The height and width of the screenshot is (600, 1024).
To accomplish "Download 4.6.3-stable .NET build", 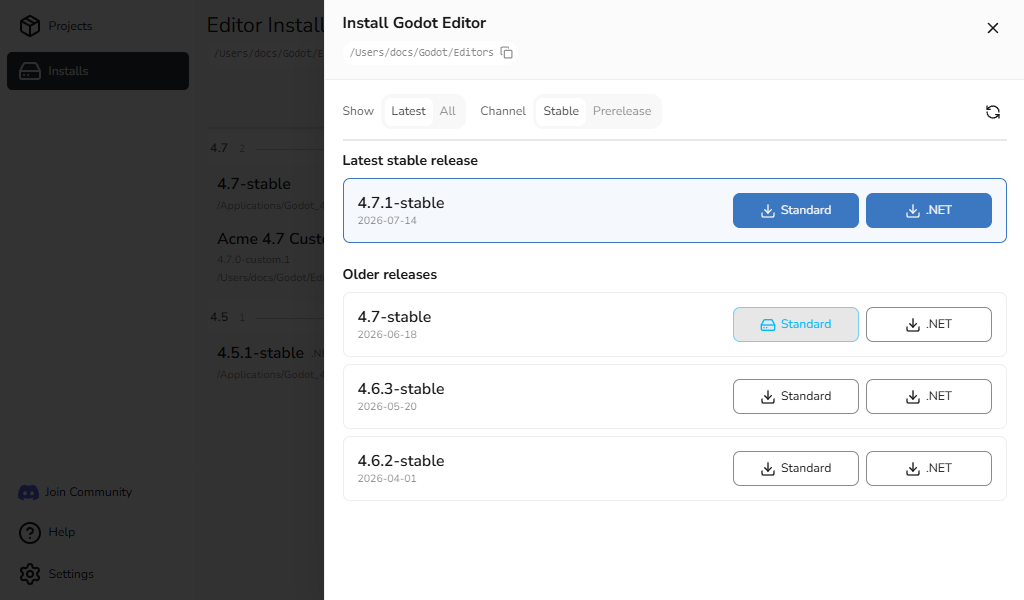I will pos(929,396).
